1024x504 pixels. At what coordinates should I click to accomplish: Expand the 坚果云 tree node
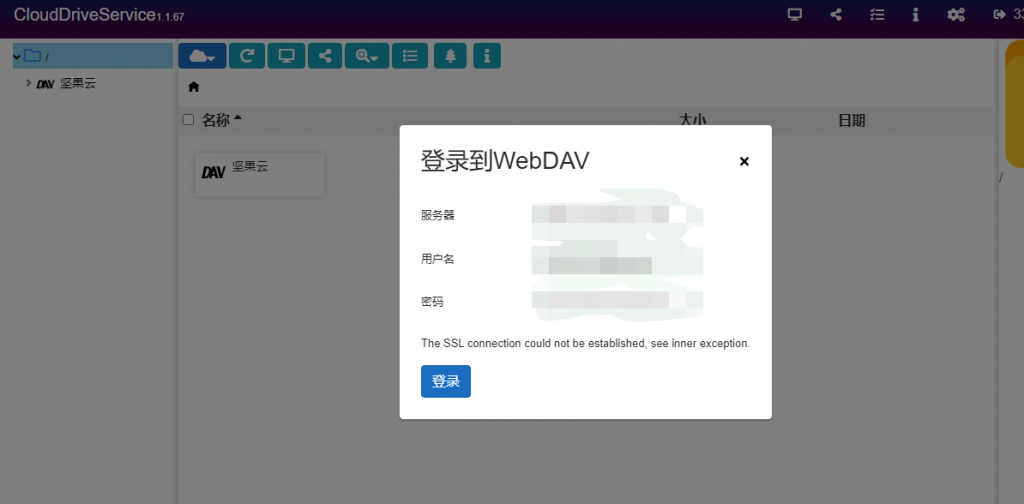point(28,84)
